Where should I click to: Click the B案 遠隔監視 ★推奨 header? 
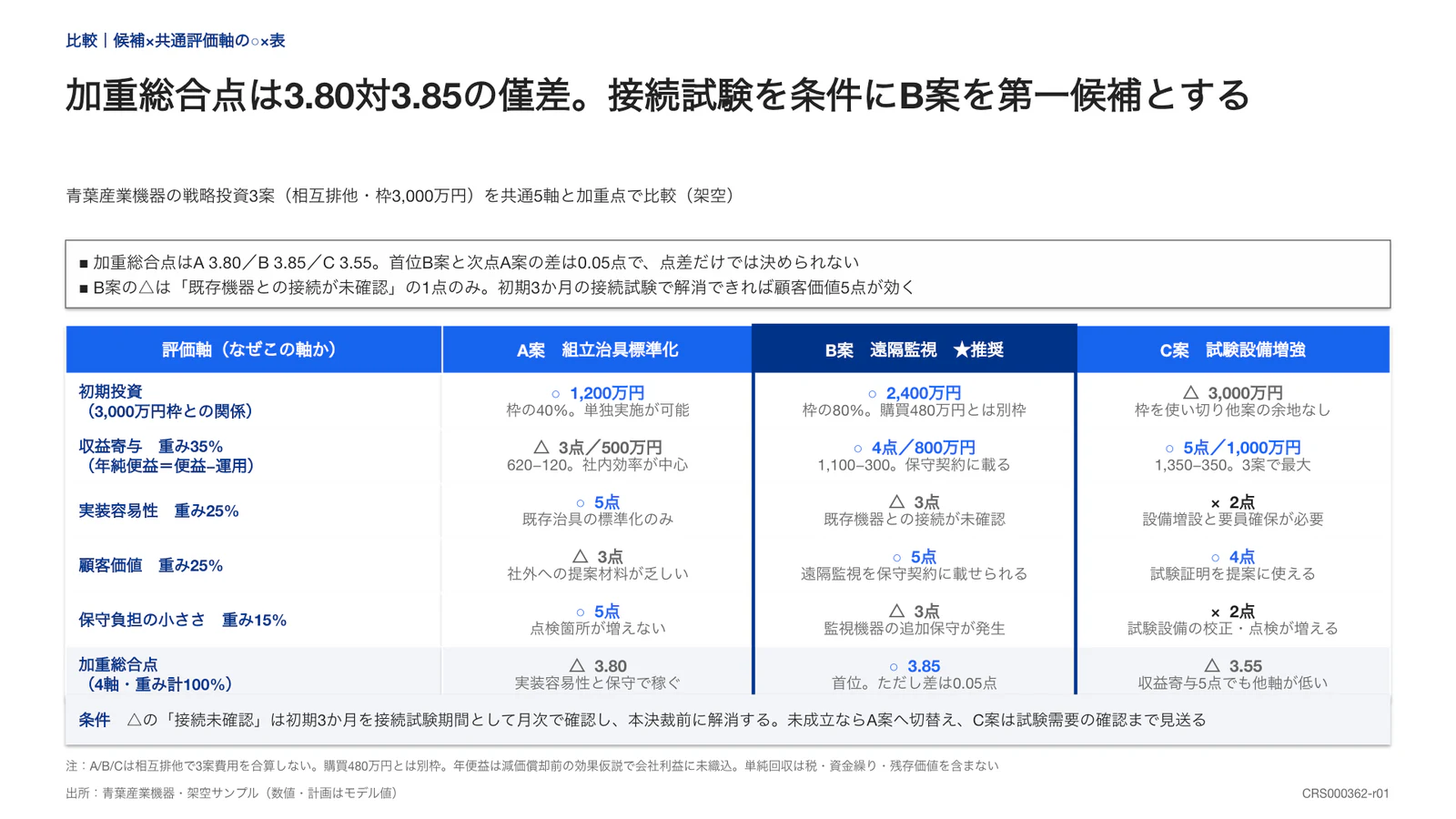pyautogui.click(x=915, y=349)
